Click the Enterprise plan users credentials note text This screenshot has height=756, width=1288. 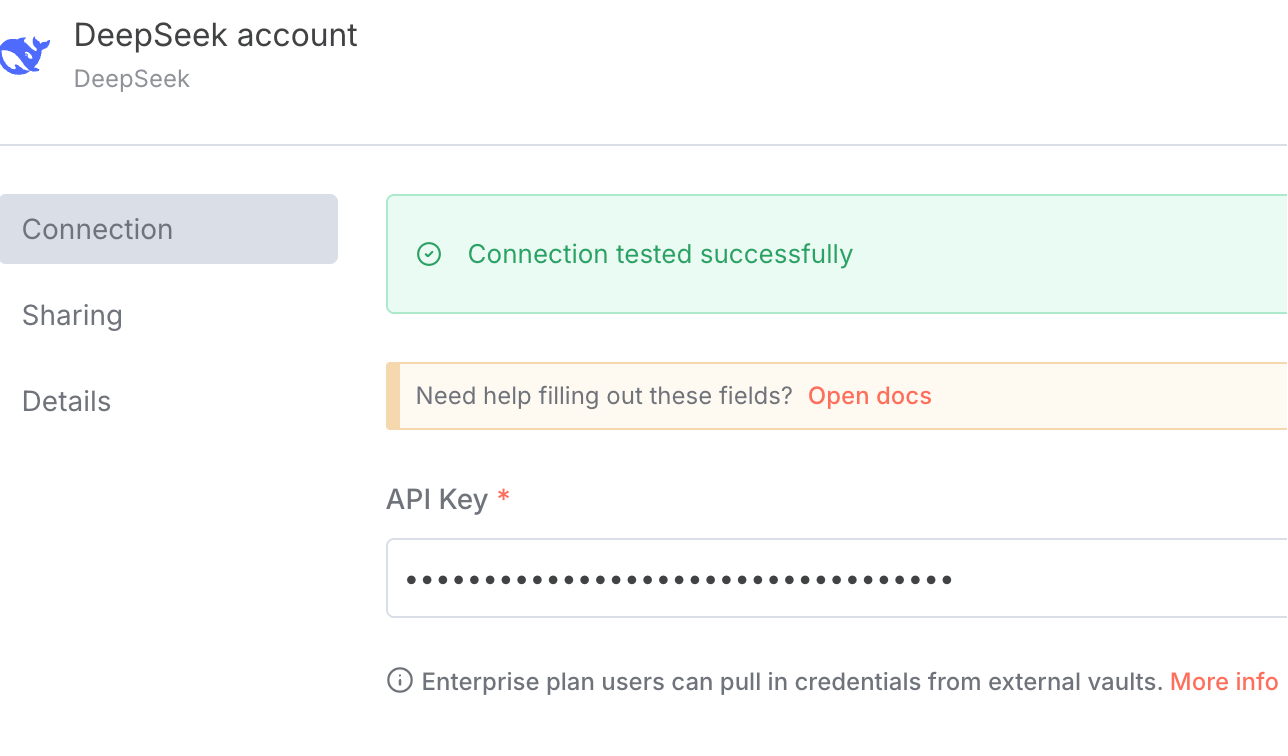[792, 682]
